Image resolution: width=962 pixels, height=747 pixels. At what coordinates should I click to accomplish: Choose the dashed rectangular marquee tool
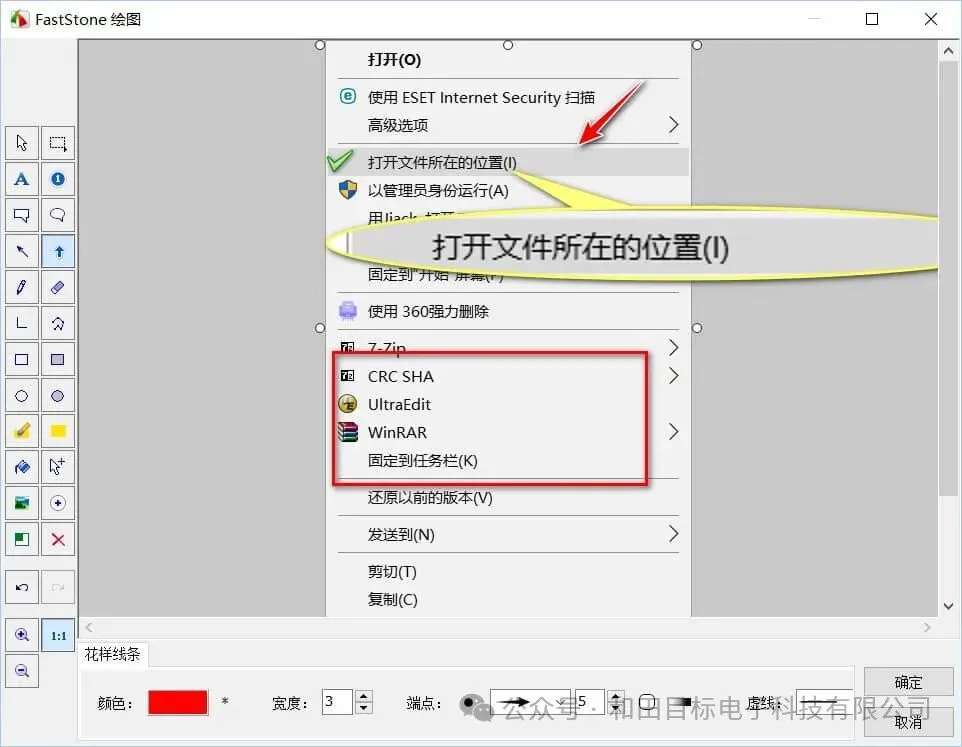[x=58, y=143]
